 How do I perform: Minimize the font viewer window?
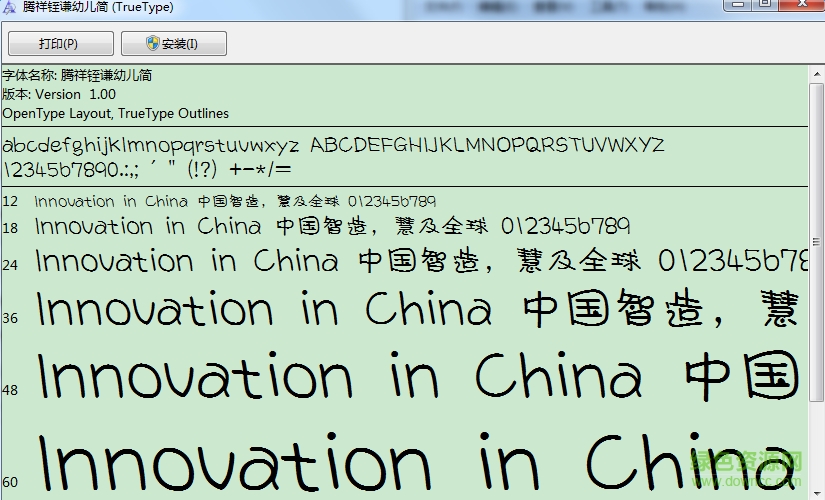point(739,5)
